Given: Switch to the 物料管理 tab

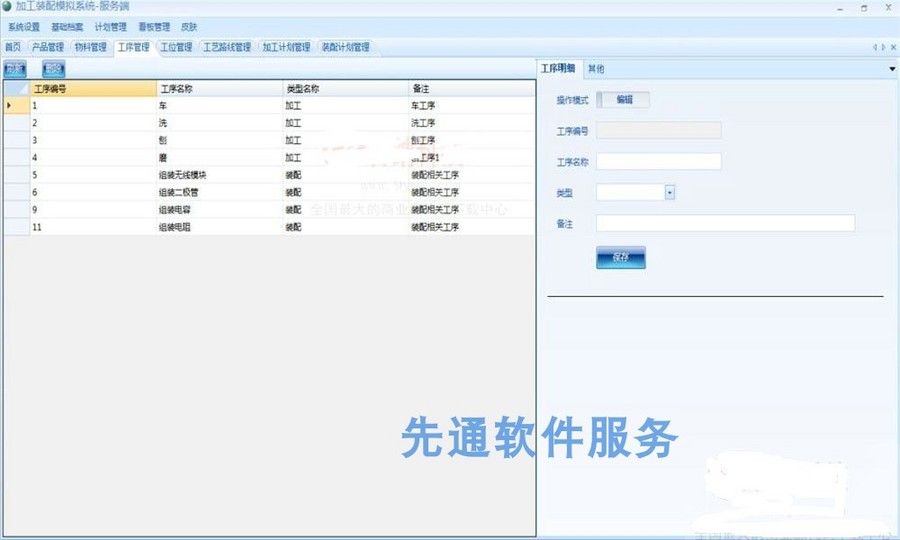Looking at the screenshot, I should pyautogui.click(x=91, y=47).
